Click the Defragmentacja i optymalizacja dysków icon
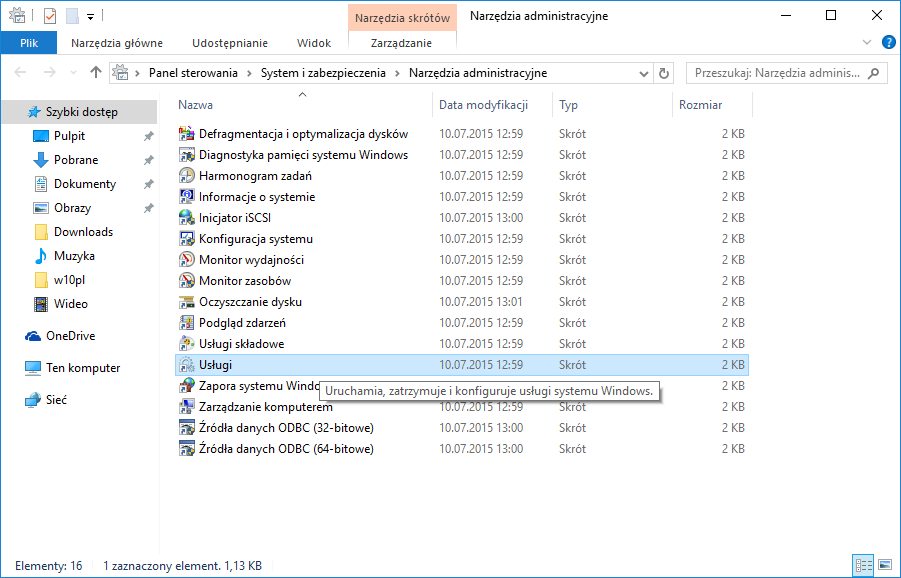 (186, 134)
